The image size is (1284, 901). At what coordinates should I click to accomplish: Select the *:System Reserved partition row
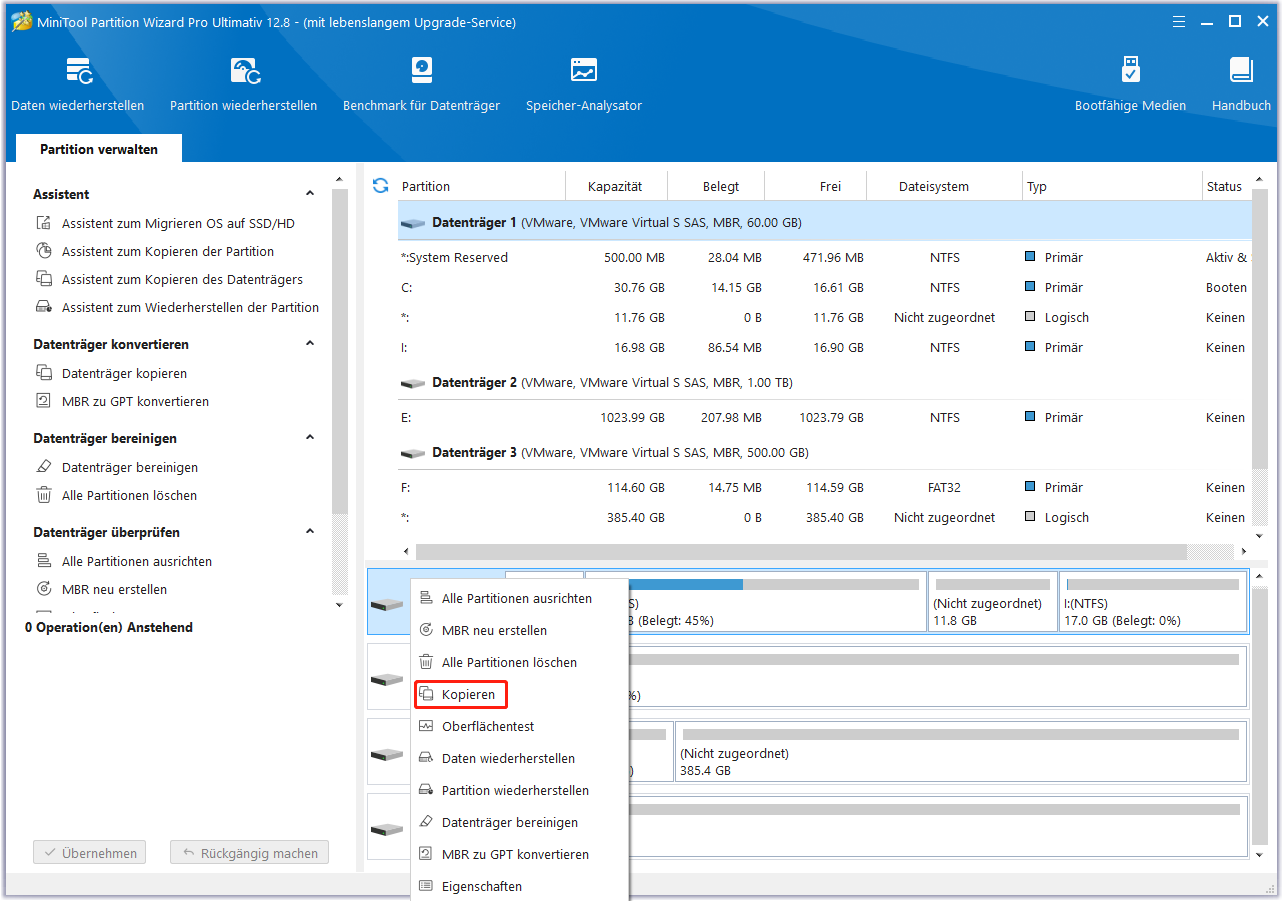pos(825,258)
